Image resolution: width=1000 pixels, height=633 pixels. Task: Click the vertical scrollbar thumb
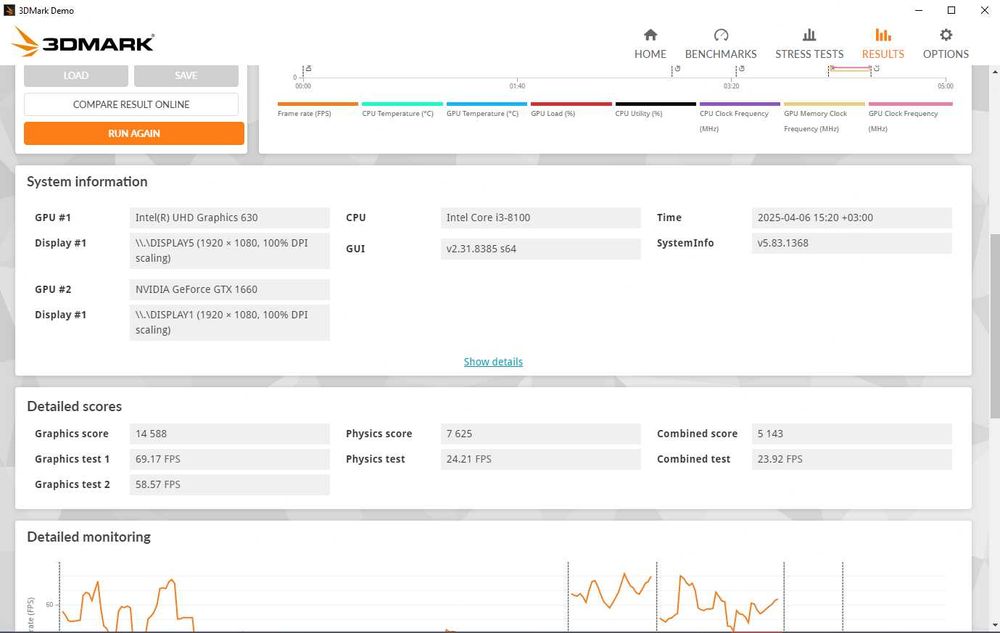pos(994,326)
